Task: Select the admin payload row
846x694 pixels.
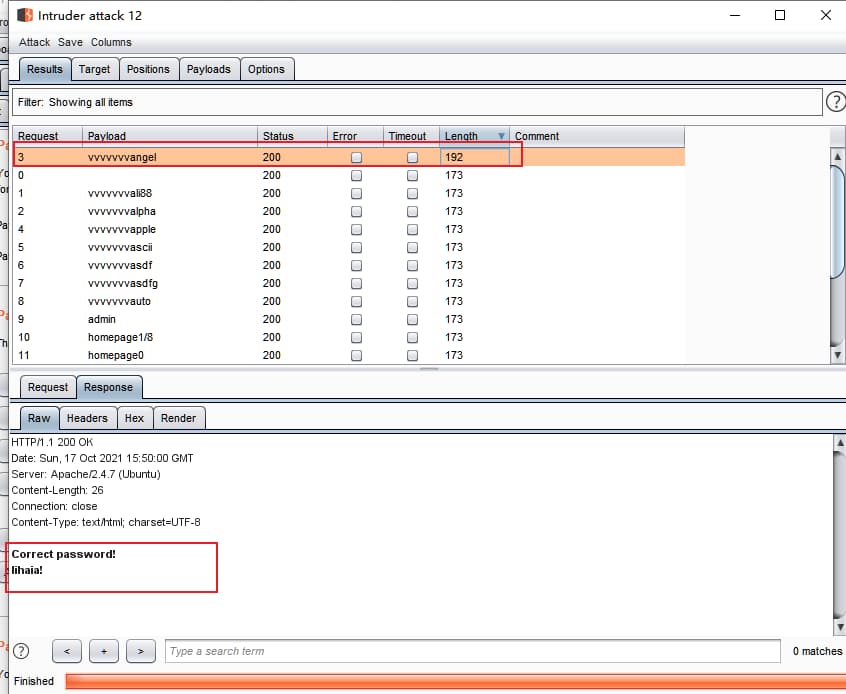Action: point(349,319)
